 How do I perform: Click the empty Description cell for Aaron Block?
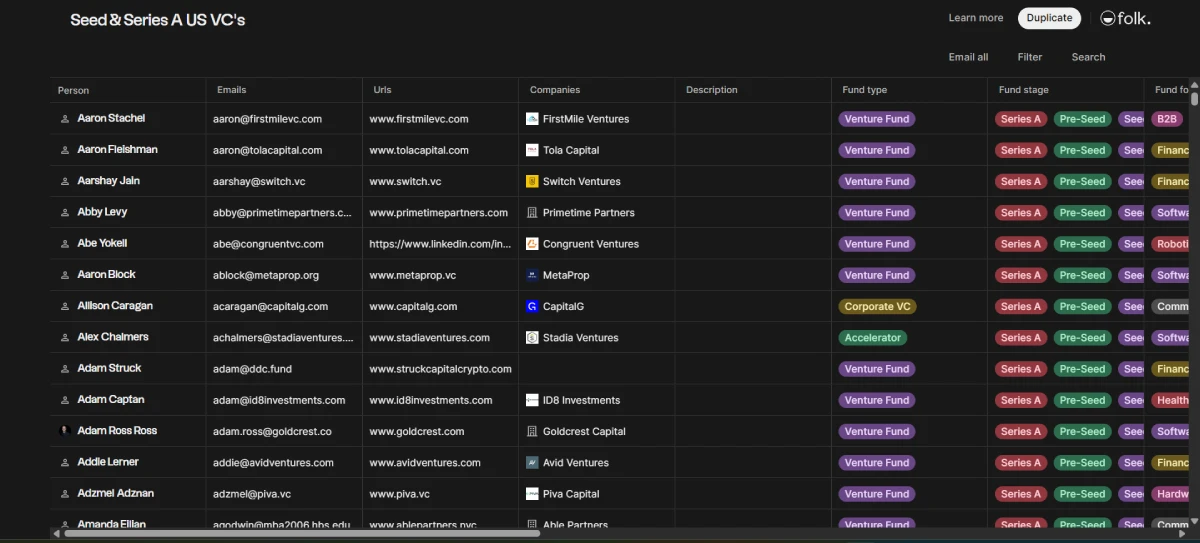point(753,275)
